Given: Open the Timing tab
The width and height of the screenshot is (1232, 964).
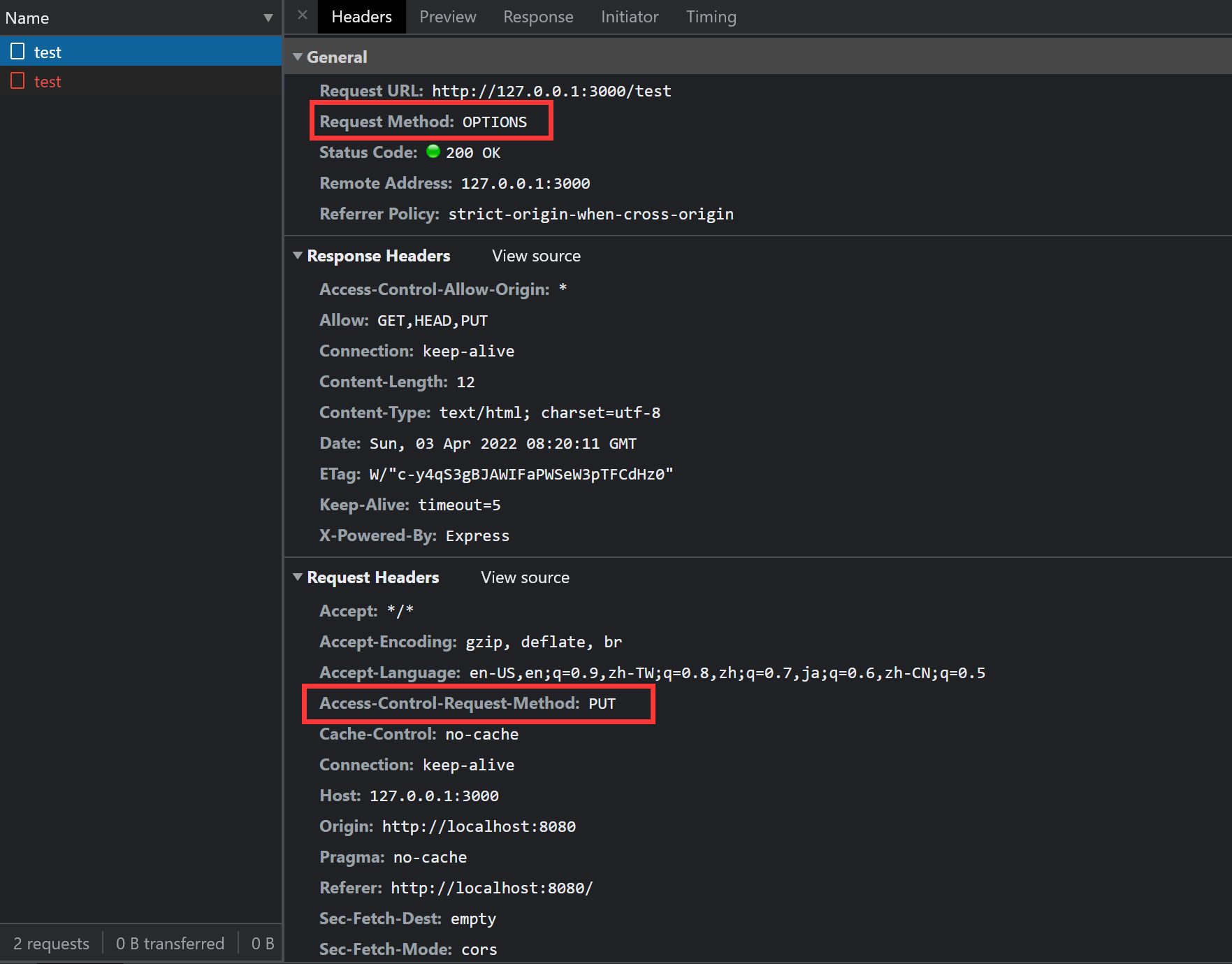Looking at the screenshot, I should coord(711,17).
